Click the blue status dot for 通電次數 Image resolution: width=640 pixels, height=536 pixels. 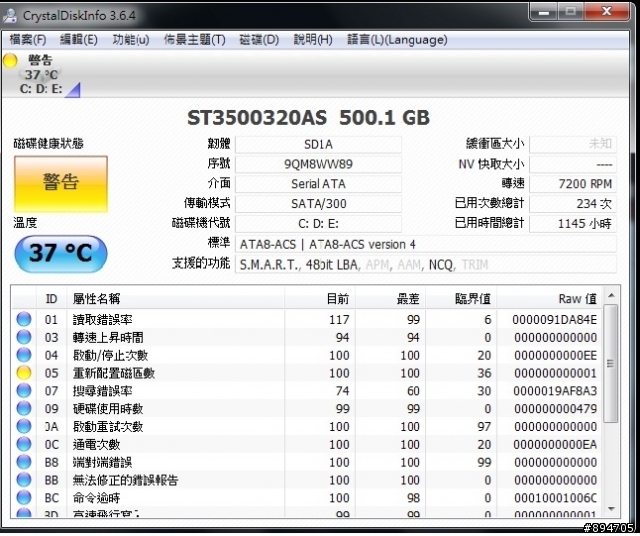tap(24, 444)
